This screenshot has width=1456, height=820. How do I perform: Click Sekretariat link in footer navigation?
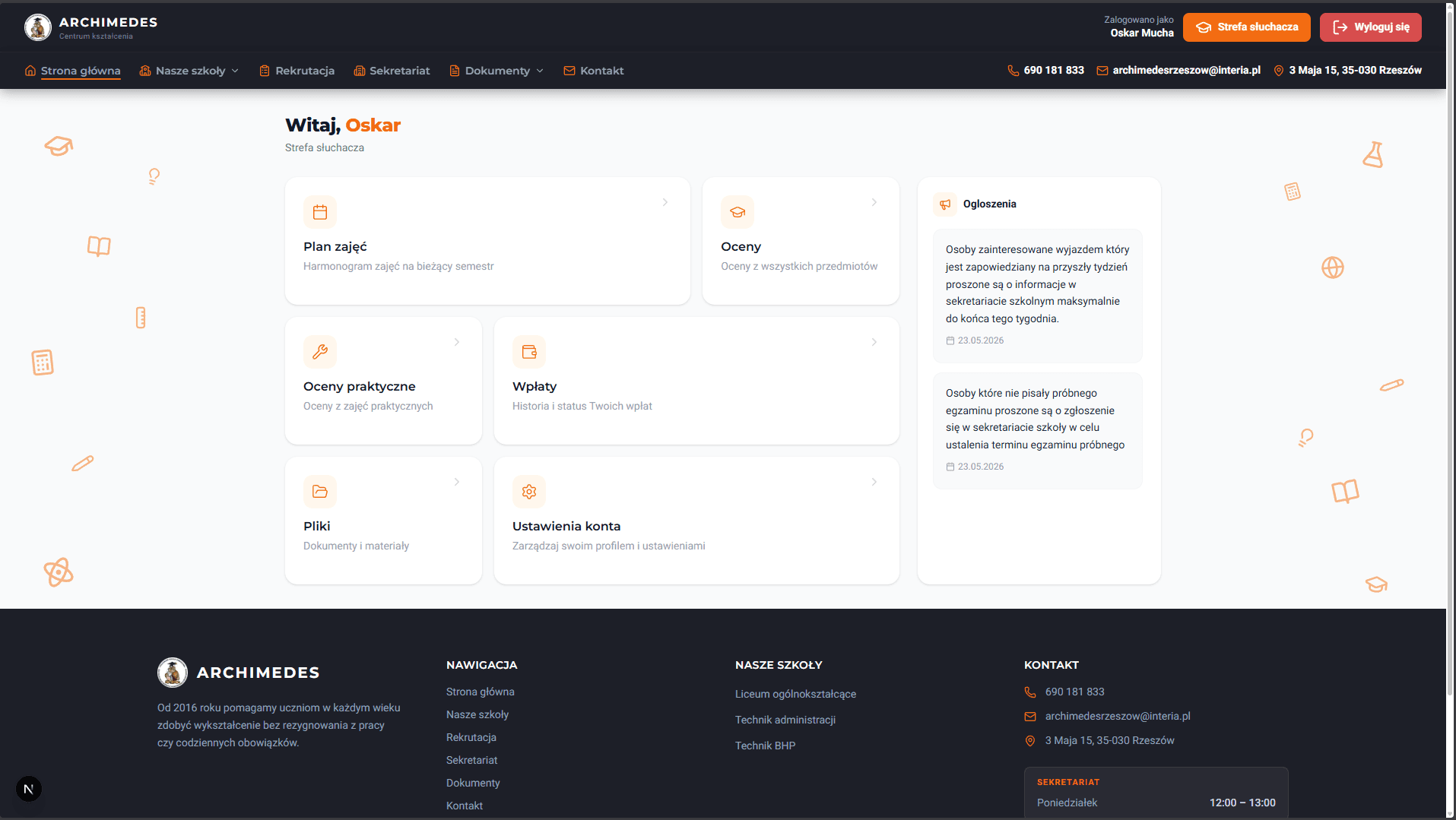472,761
